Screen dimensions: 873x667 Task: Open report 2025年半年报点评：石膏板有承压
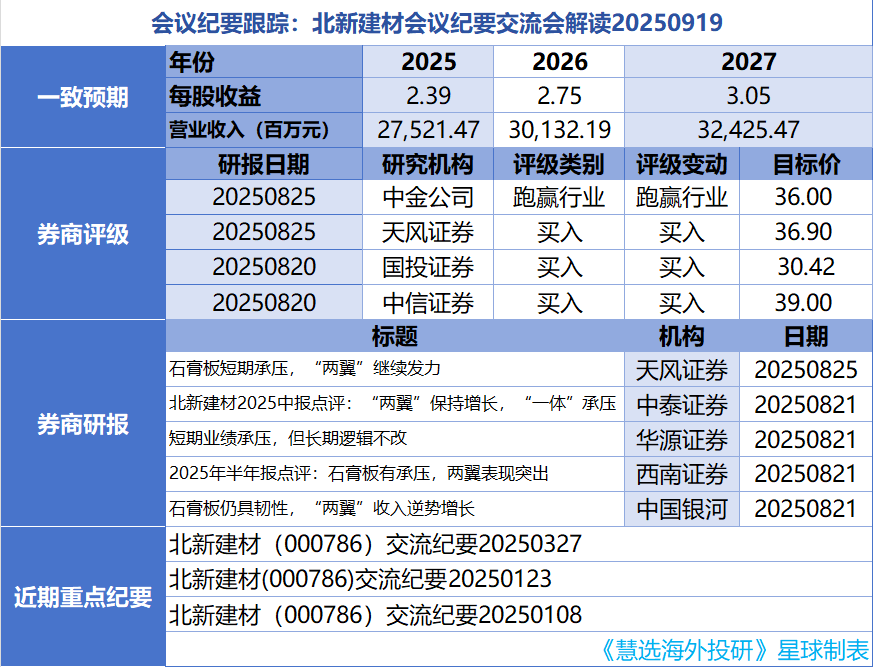coord(395,474)
